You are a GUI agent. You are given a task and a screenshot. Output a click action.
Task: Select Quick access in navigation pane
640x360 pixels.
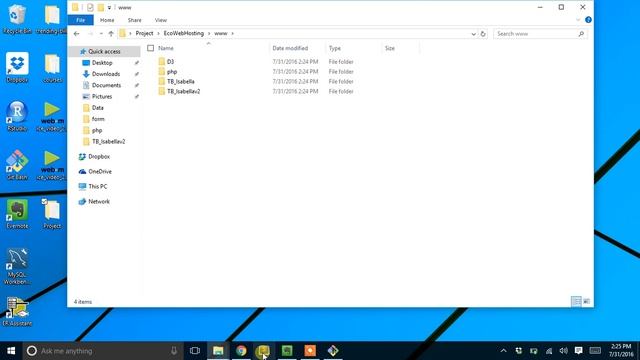(104, 51)
